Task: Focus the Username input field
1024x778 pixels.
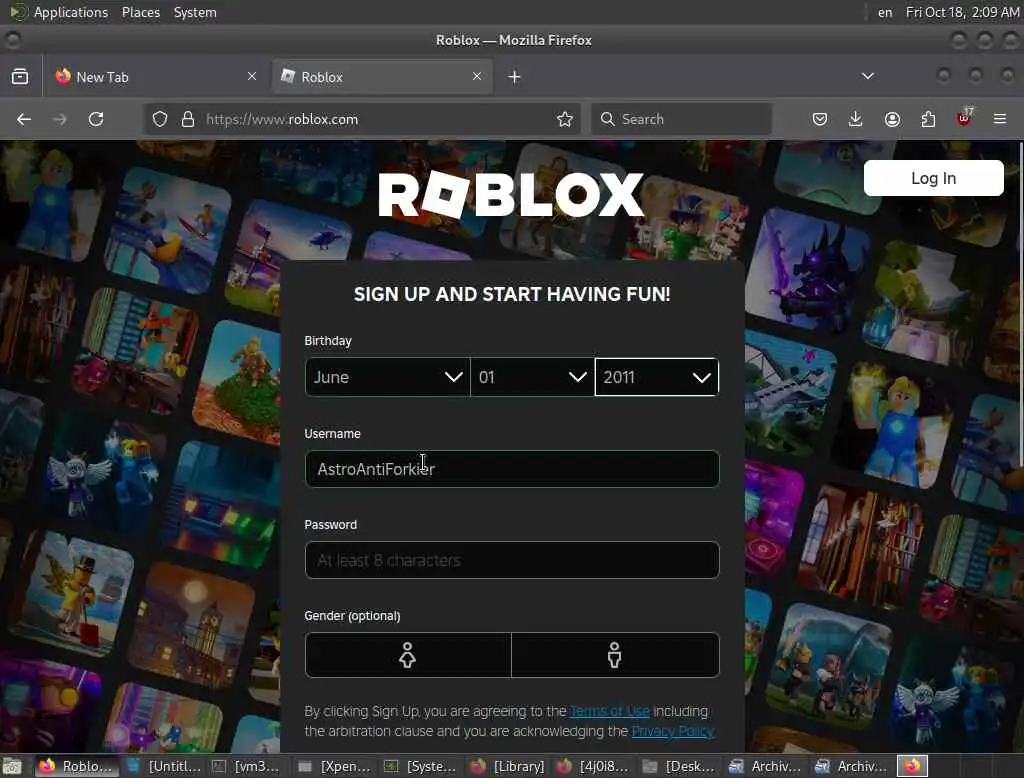Action: 512,469
